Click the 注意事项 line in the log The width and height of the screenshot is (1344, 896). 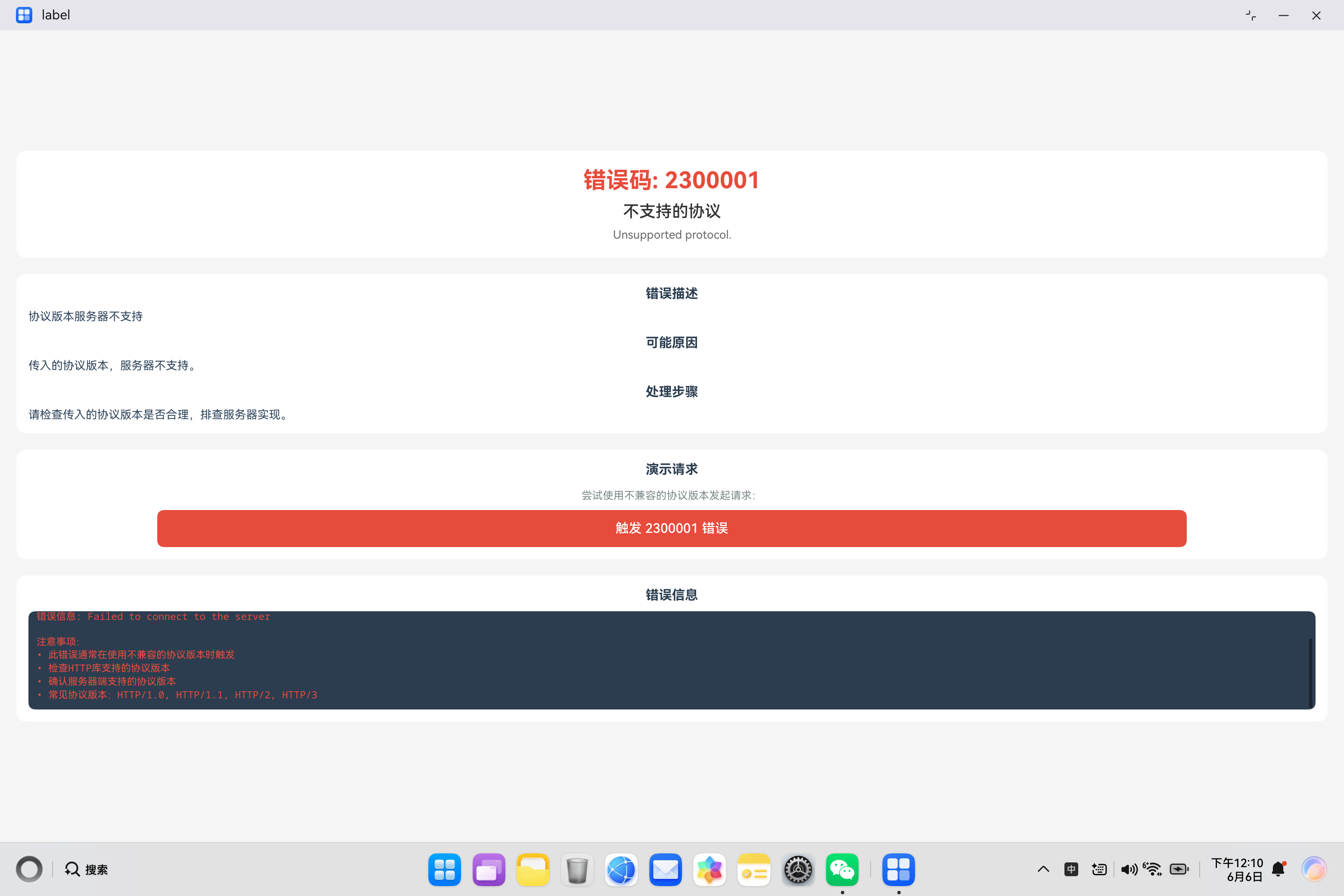(58, 642)
